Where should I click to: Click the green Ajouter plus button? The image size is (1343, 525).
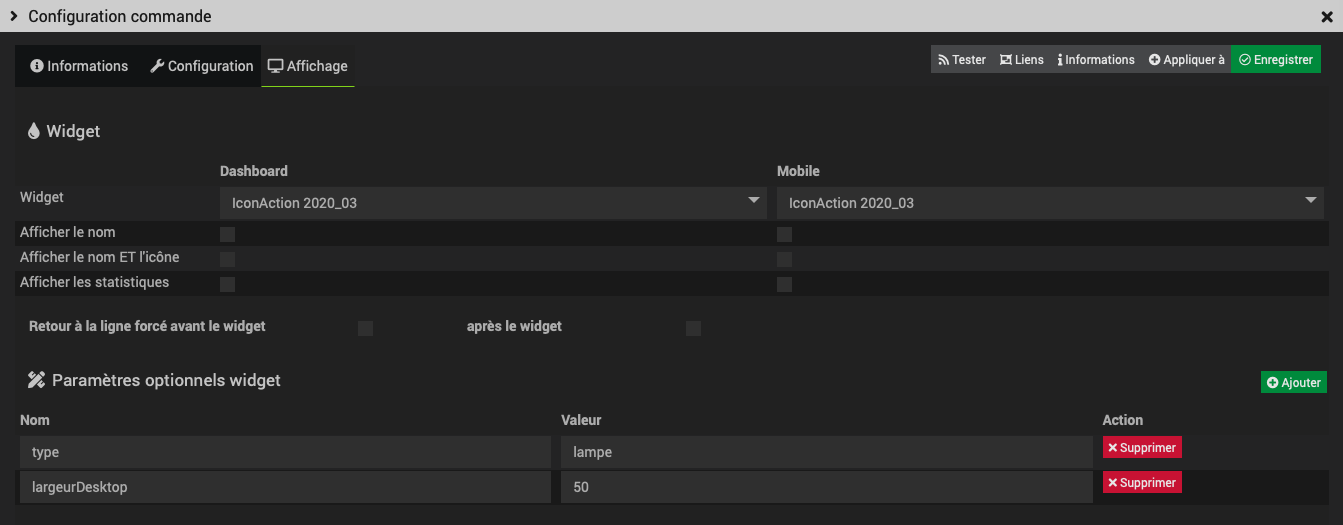tap(1294, 382)
